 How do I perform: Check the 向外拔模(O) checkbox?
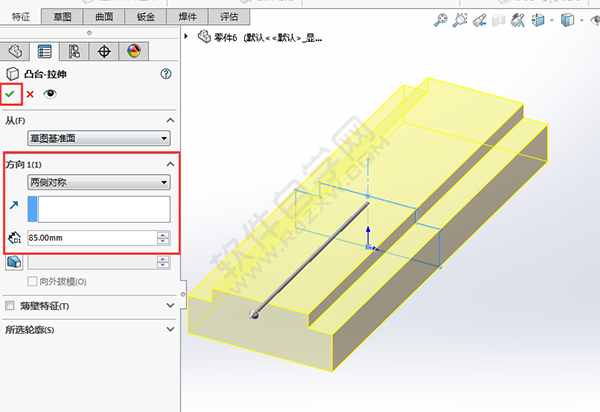tap(32, 282)
